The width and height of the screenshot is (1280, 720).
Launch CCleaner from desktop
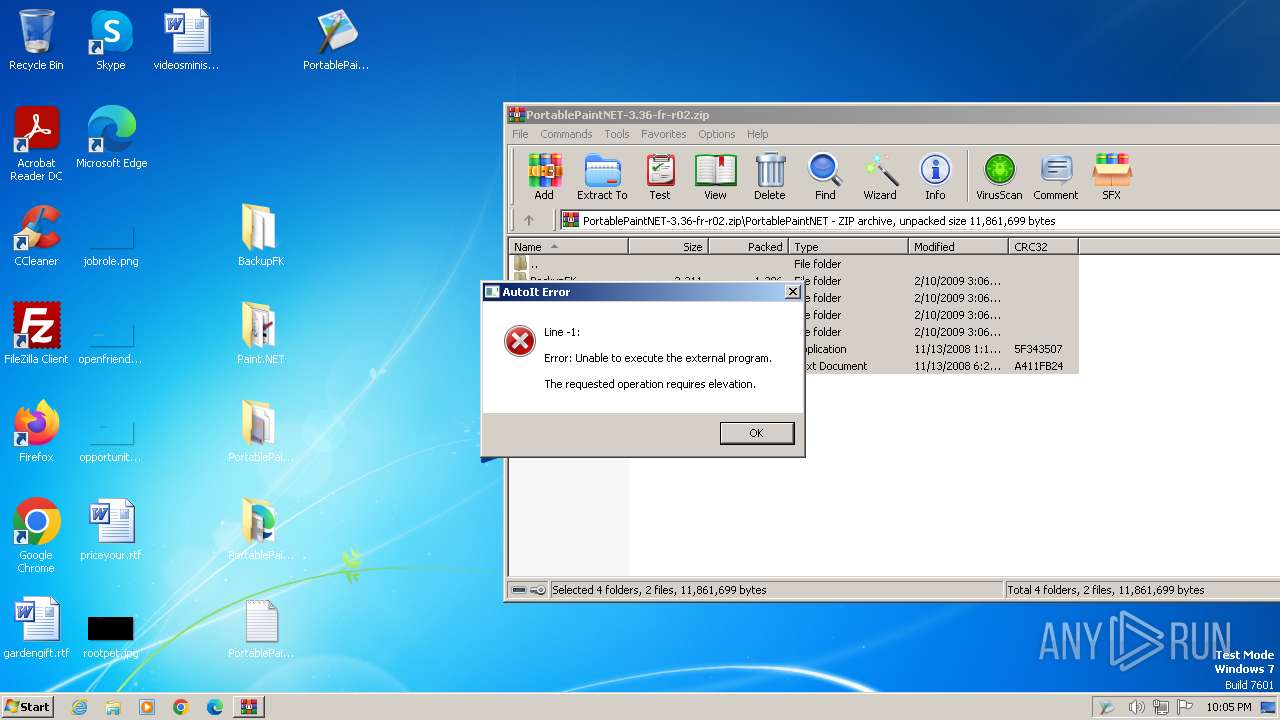36,236
